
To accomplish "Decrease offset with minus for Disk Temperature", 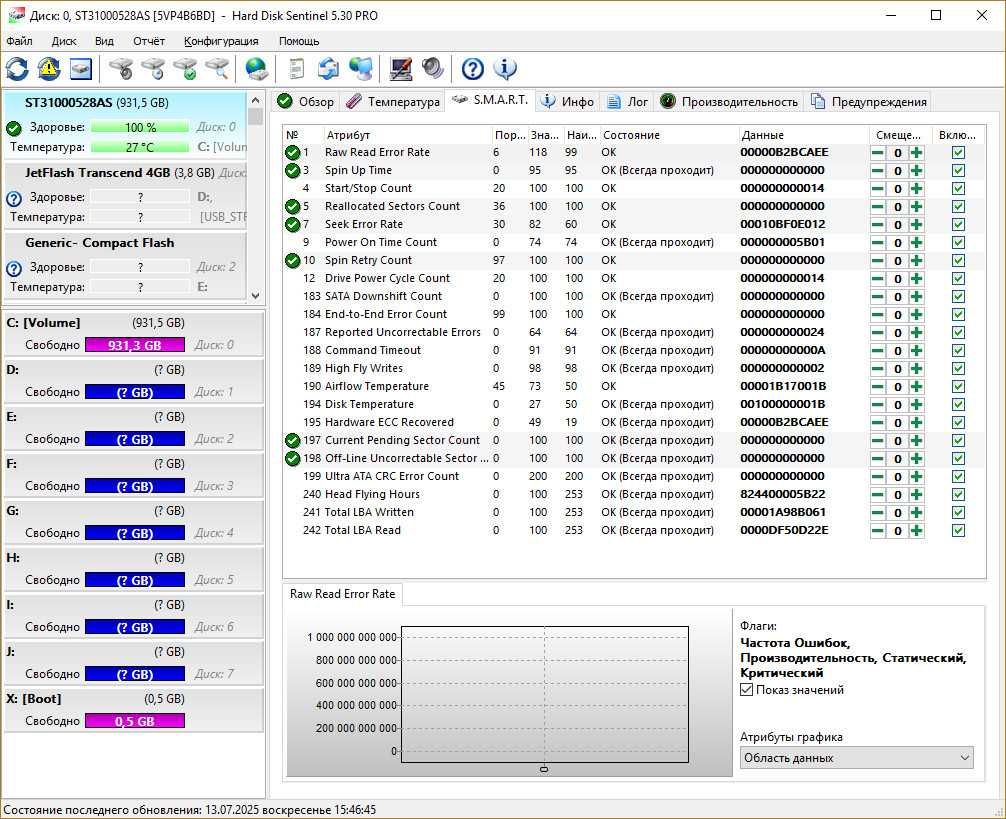I will click(x=878, y=405).
